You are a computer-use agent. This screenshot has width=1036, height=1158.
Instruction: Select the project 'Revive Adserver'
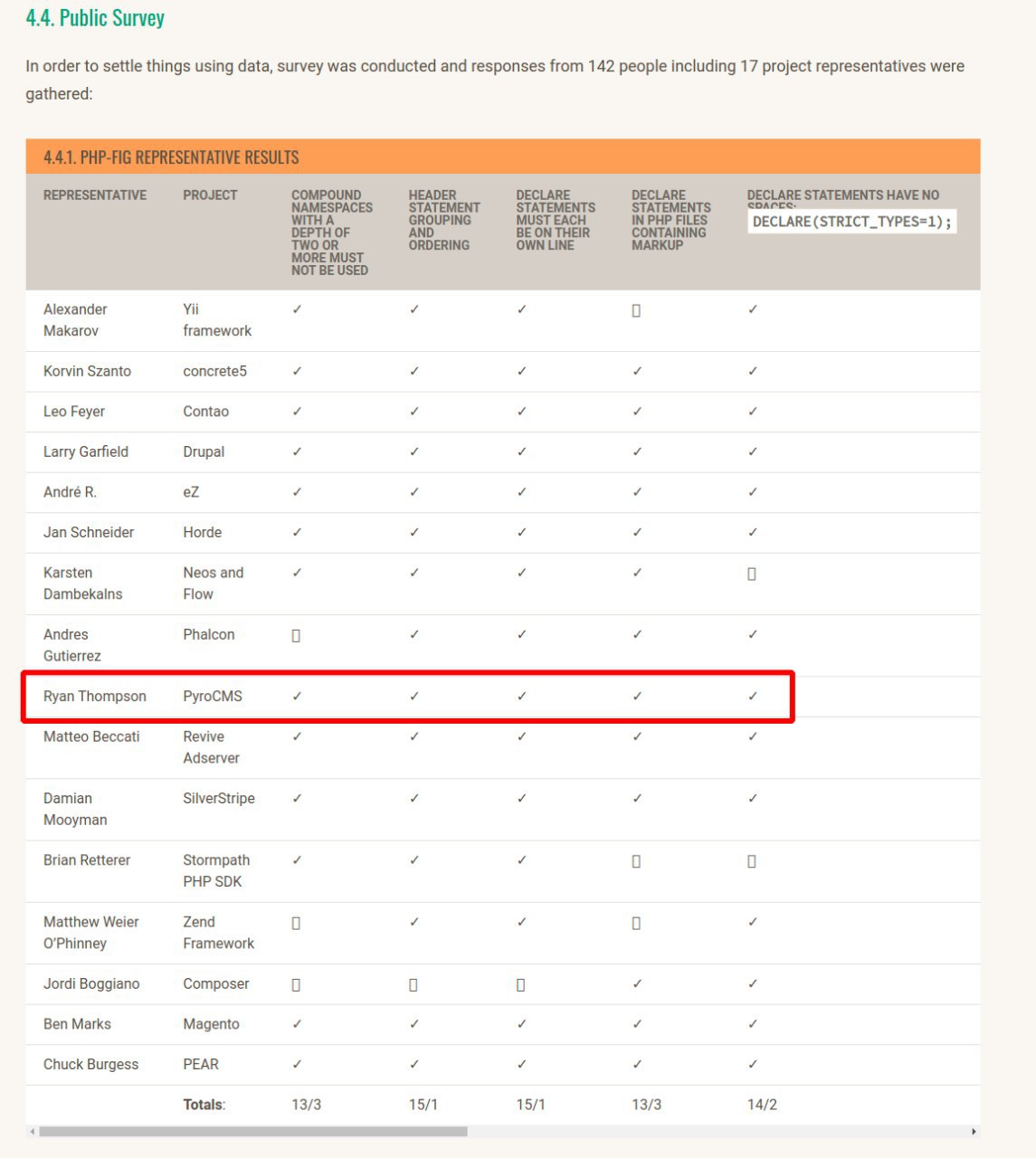[x=211, y=747]
